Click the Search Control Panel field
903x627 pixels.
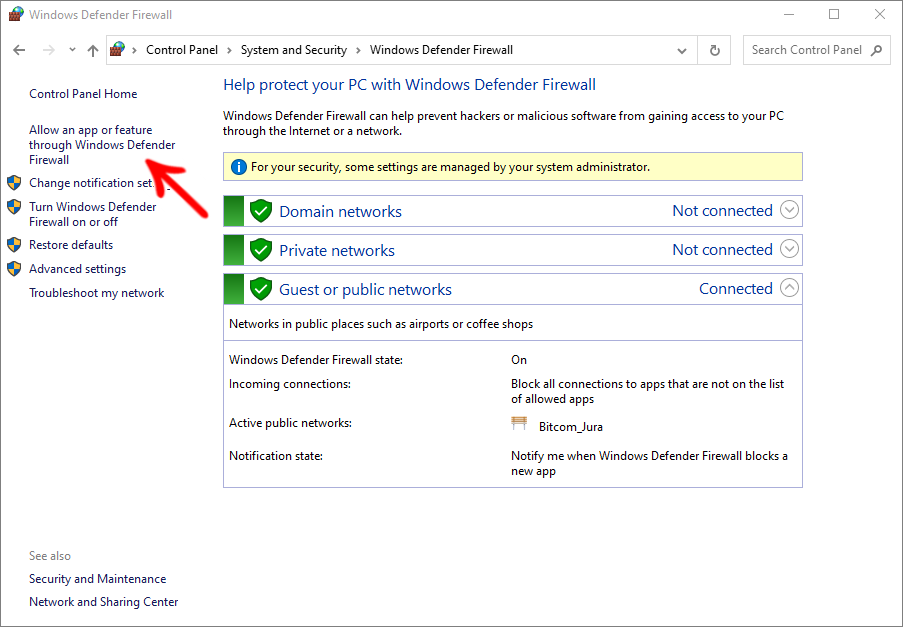pos(816,50)
